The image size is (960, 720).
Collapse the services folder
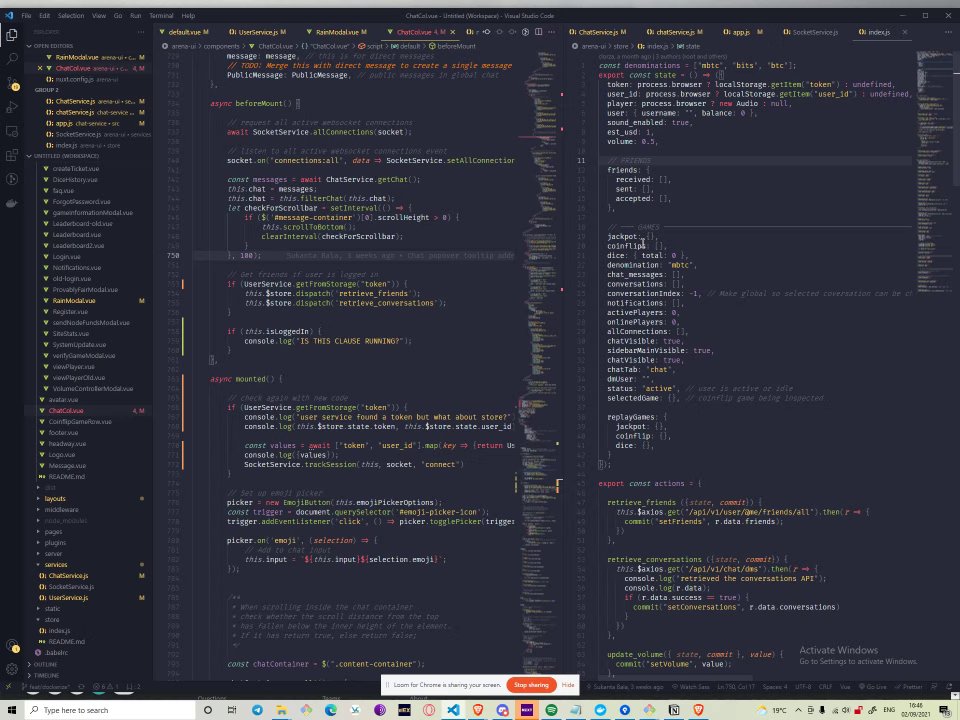[x=56, y=565]
